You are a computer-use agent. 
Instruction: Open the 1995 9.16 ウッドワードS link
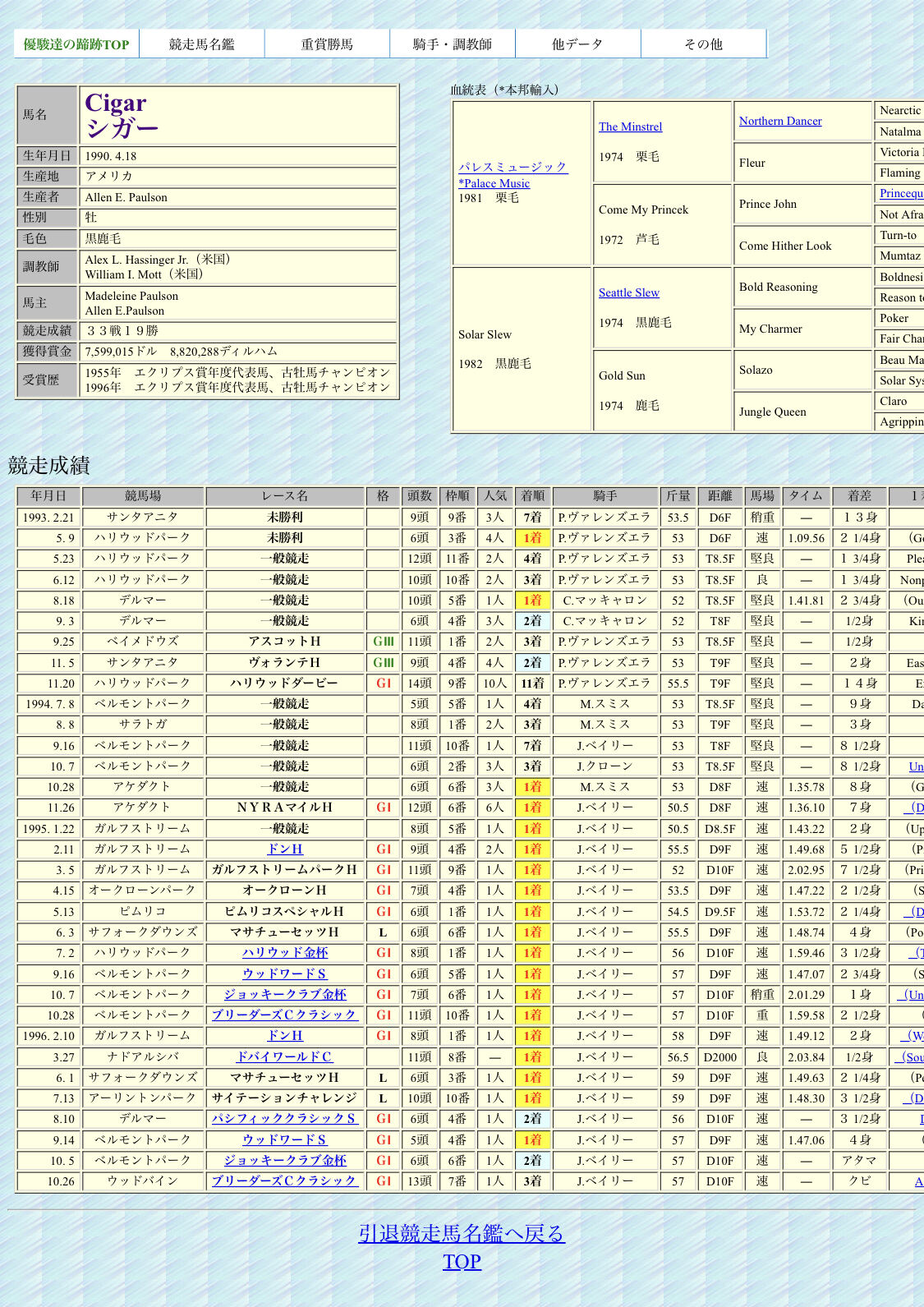coord(285,973)
